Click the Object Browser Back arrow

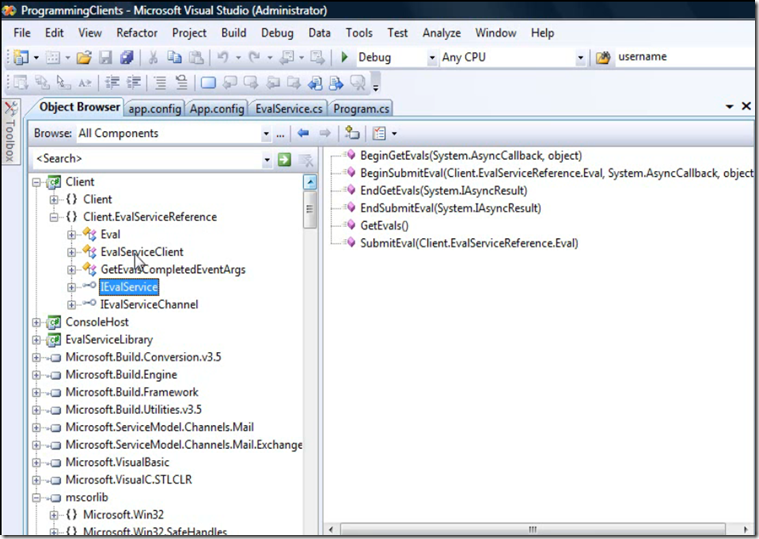(303, 133)
